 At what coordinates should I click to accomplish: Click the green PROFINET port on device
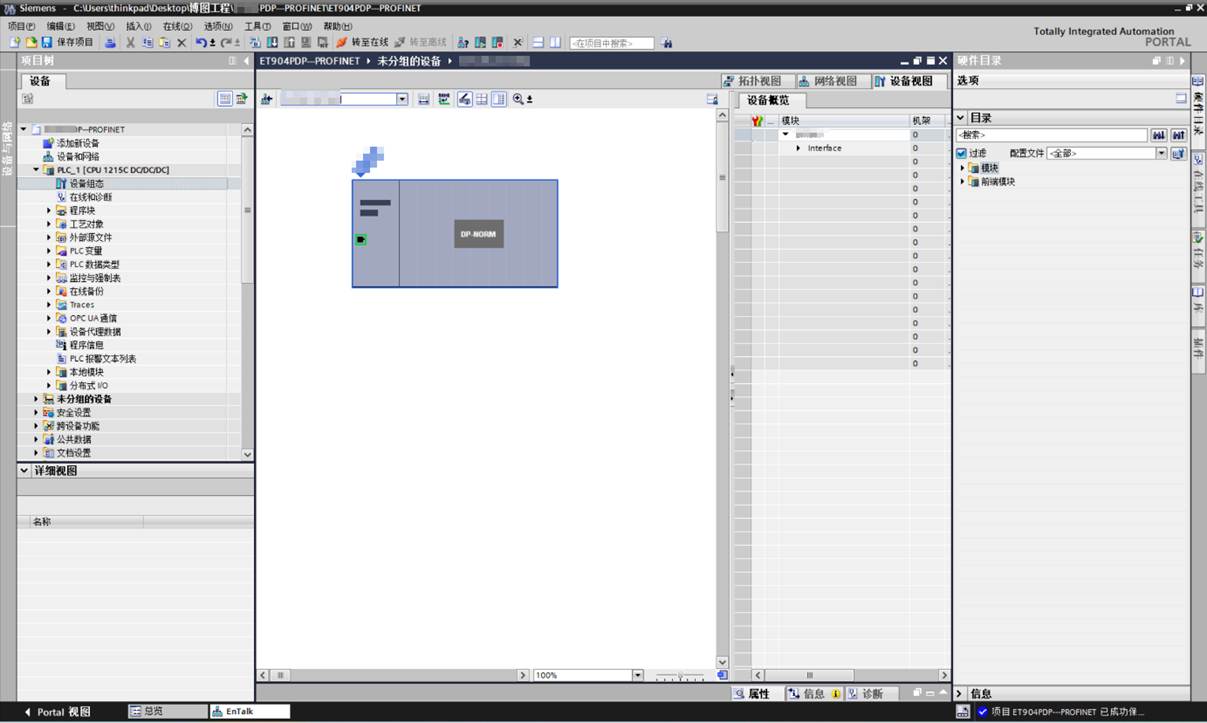[x=361, y=239]
